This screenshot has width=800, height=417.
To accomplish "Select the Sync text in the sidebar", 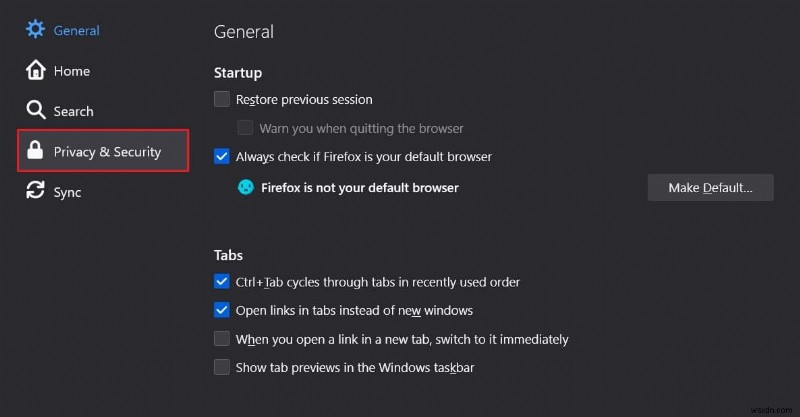I will click(x=68, y=192).
